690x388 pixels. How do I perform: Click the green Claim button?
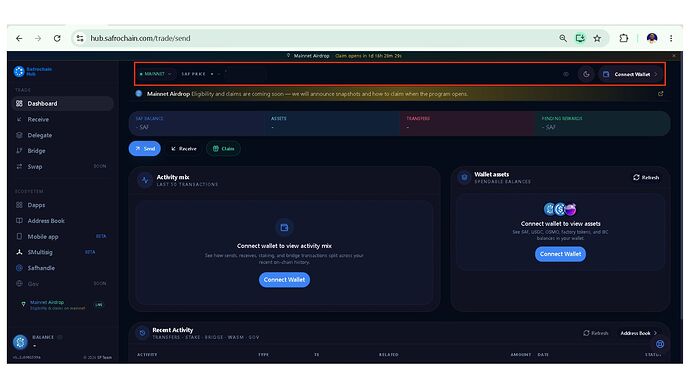[x=223, y=149]
